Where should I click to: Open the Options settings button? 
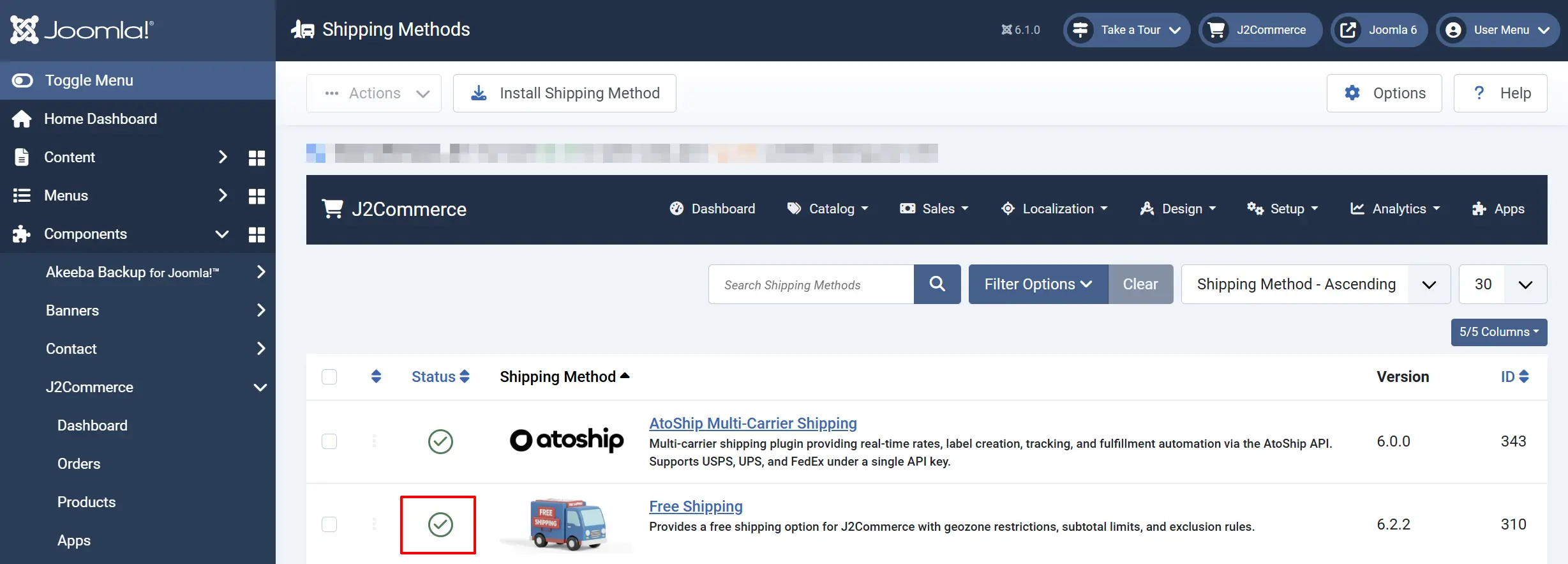tap(1384, 93)
